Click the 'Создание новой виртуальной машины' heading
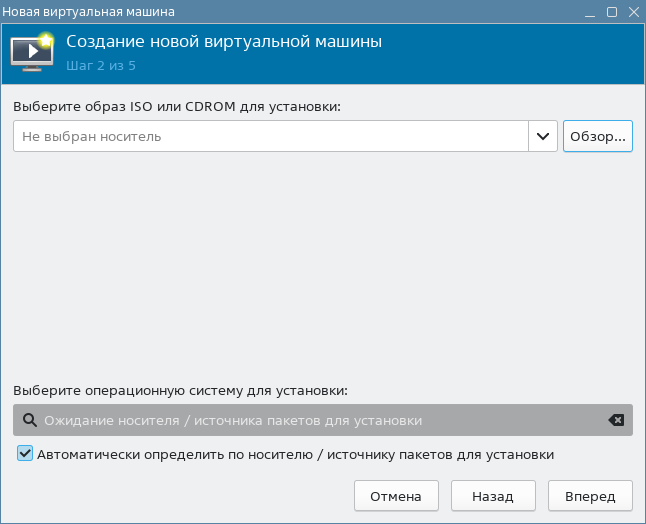The height and width of the screenshot is (524, 646). click(x=224, y=43)
